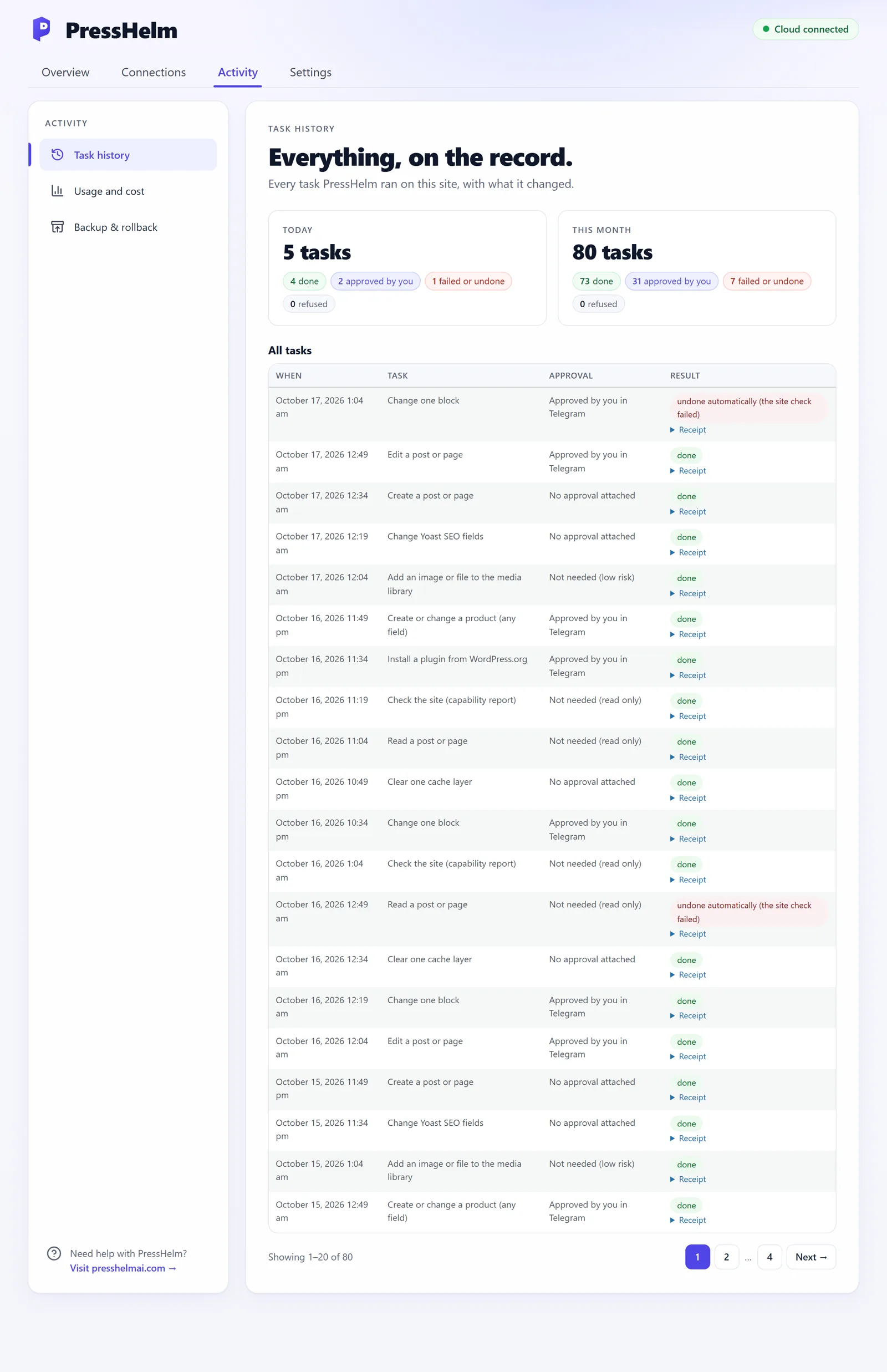Expand Receipt for October 15 12:49 am product task
Screen dimensions: 887x1372
tap(688, 1221)
